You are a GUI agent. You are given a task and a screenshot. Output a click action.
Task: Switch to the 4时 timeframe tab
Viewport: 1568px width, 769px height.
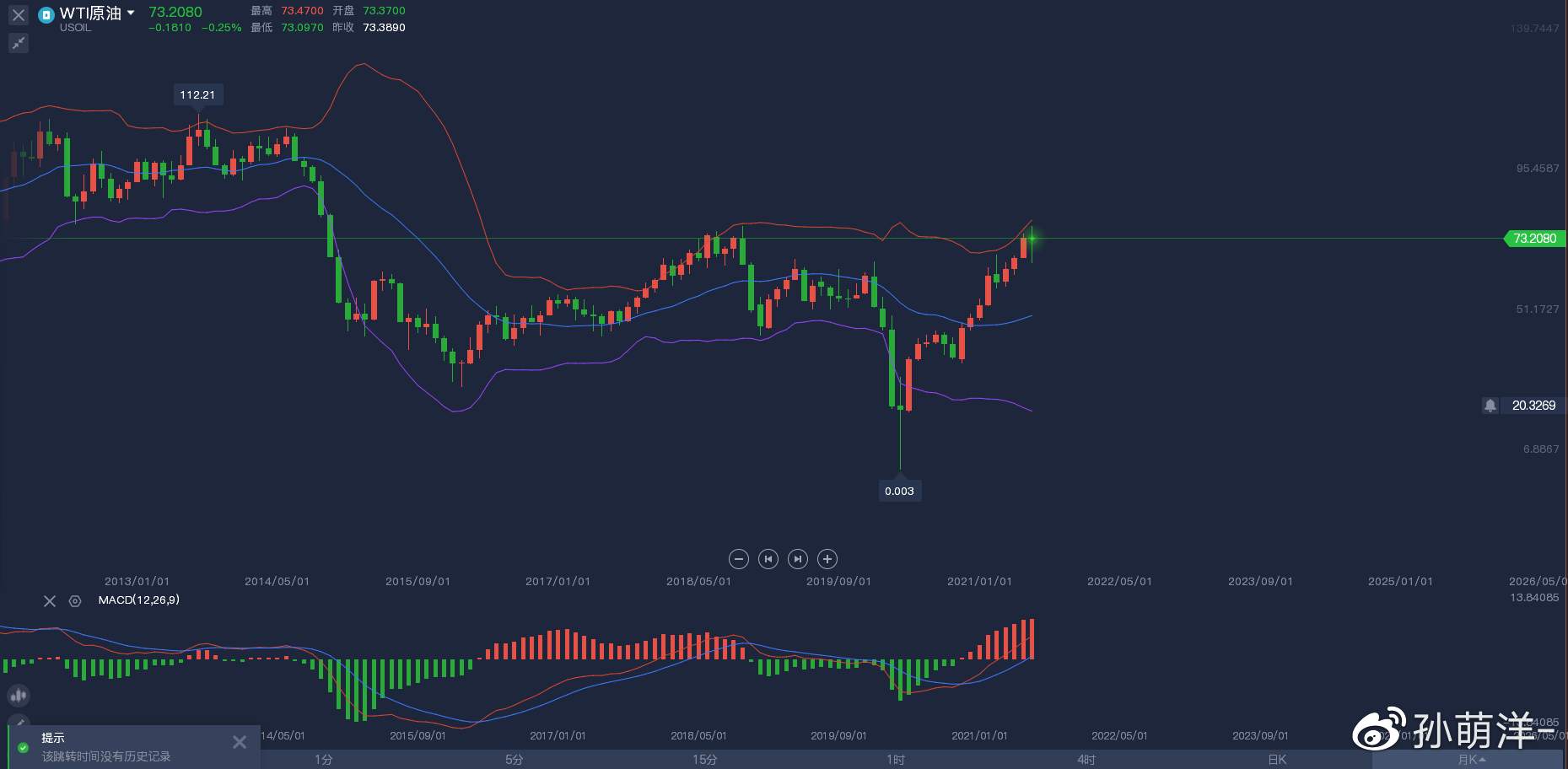[x=1086, y=760]
